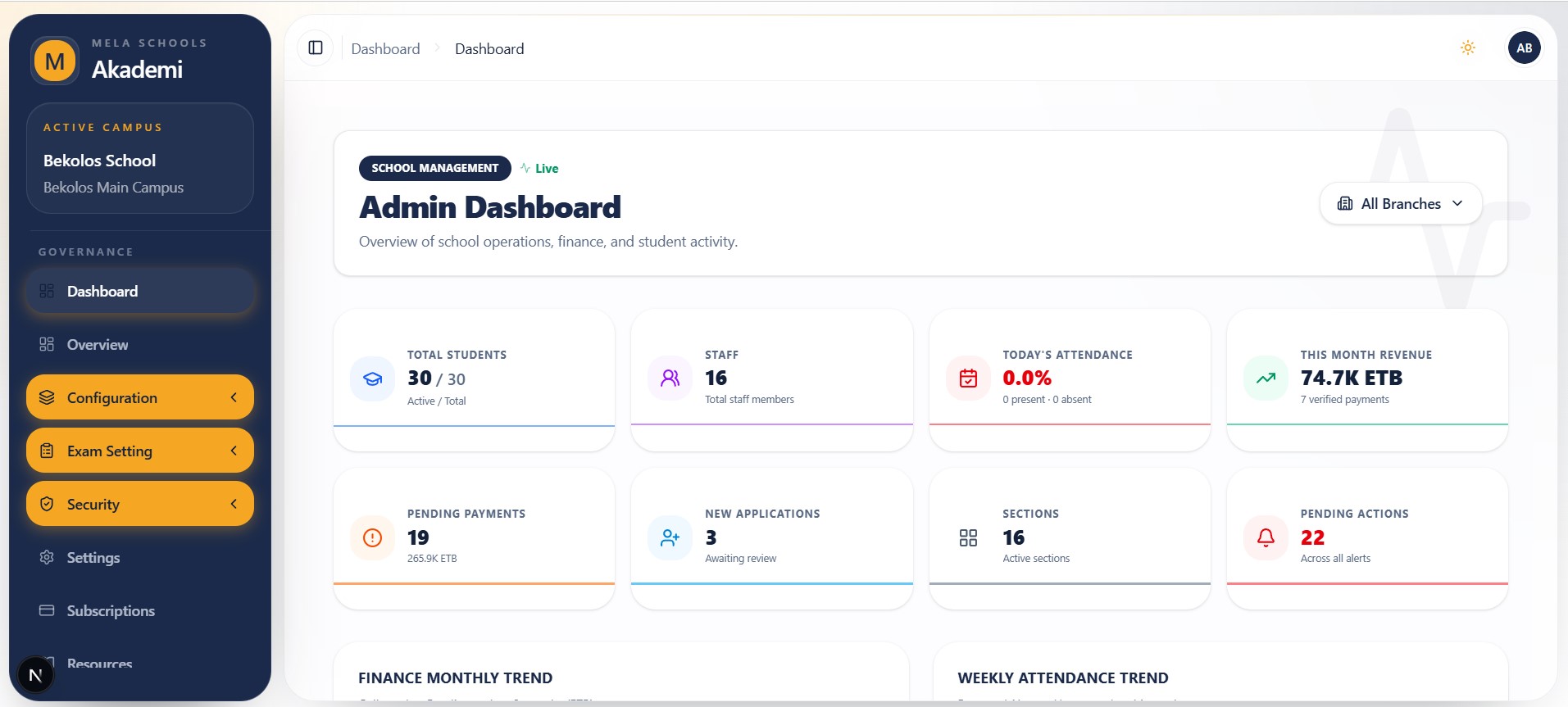
Task: Click the graduation cap Total Students icon
Action: point(373,378)
